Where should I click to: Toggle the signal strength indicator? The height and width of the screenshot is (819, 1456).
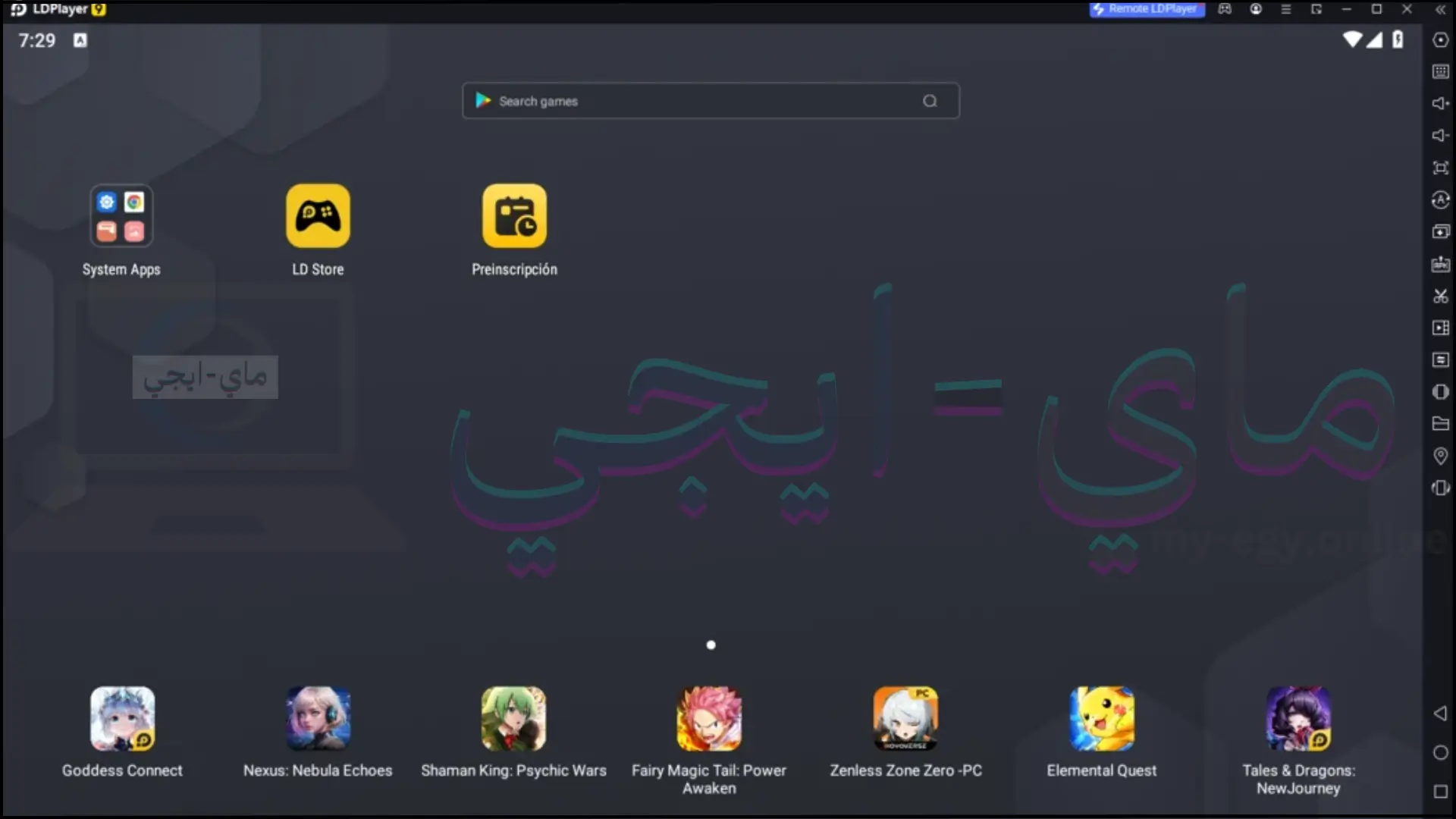(x=1375, y=40)
